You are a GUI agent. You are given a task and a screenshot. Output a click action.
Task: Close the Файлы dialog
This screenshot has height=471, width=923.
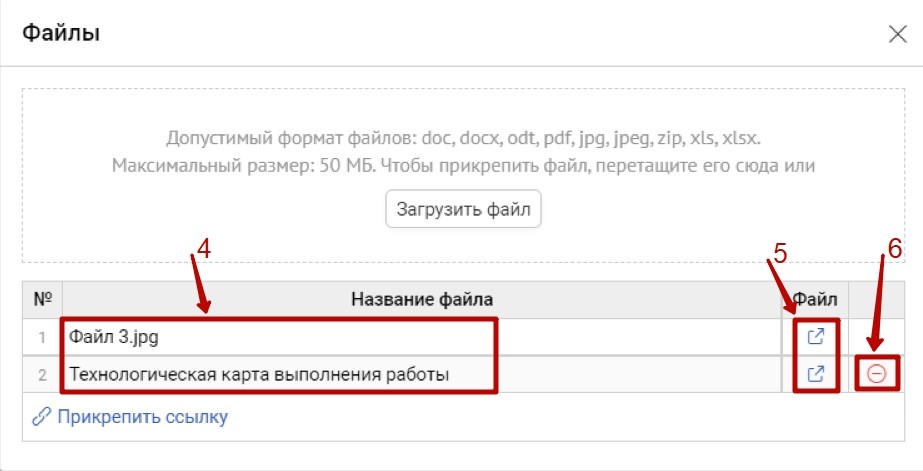(x=897, y=34)
